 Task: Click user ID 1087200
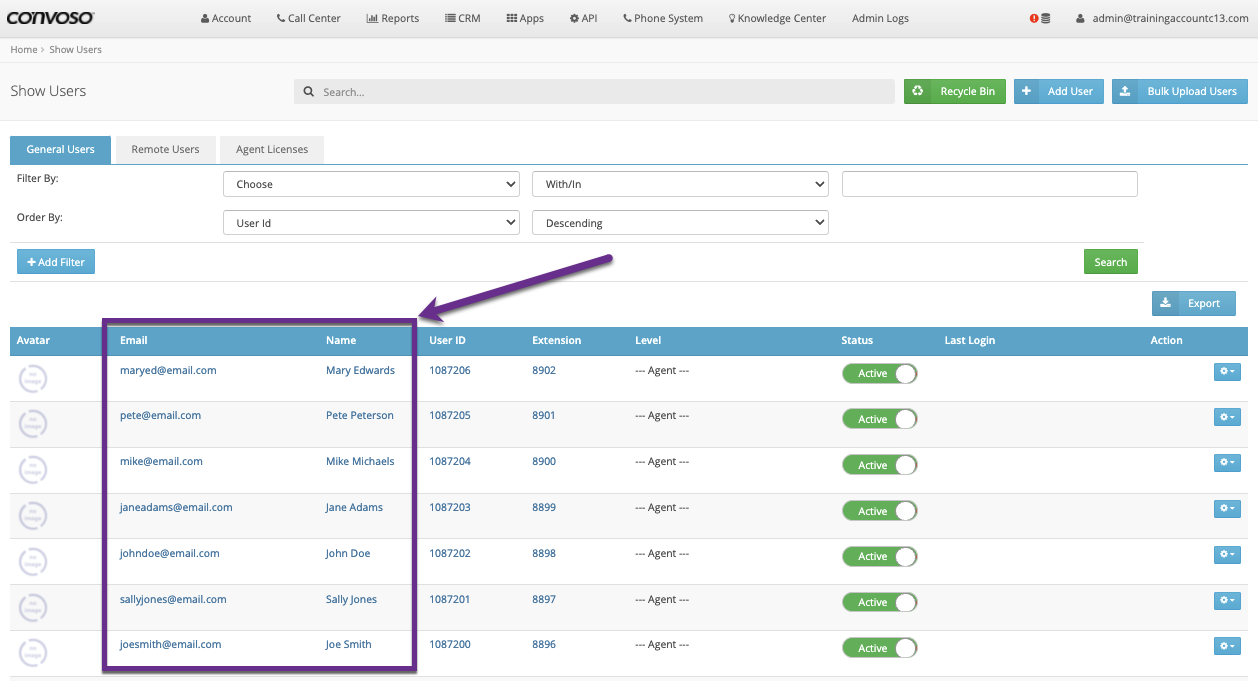450,644
